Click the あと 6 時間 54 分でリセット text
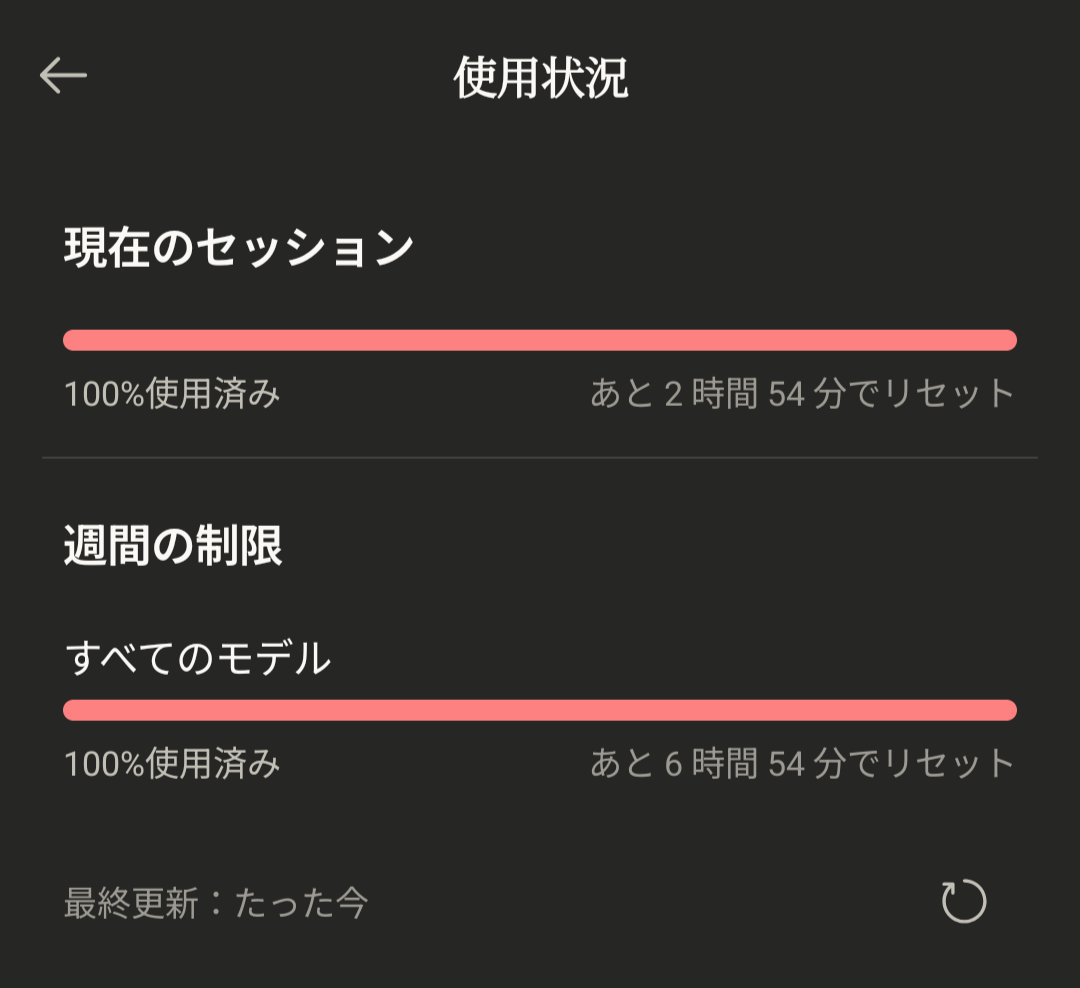Viewport: 1080px width, 988px height. click(802, 765)
